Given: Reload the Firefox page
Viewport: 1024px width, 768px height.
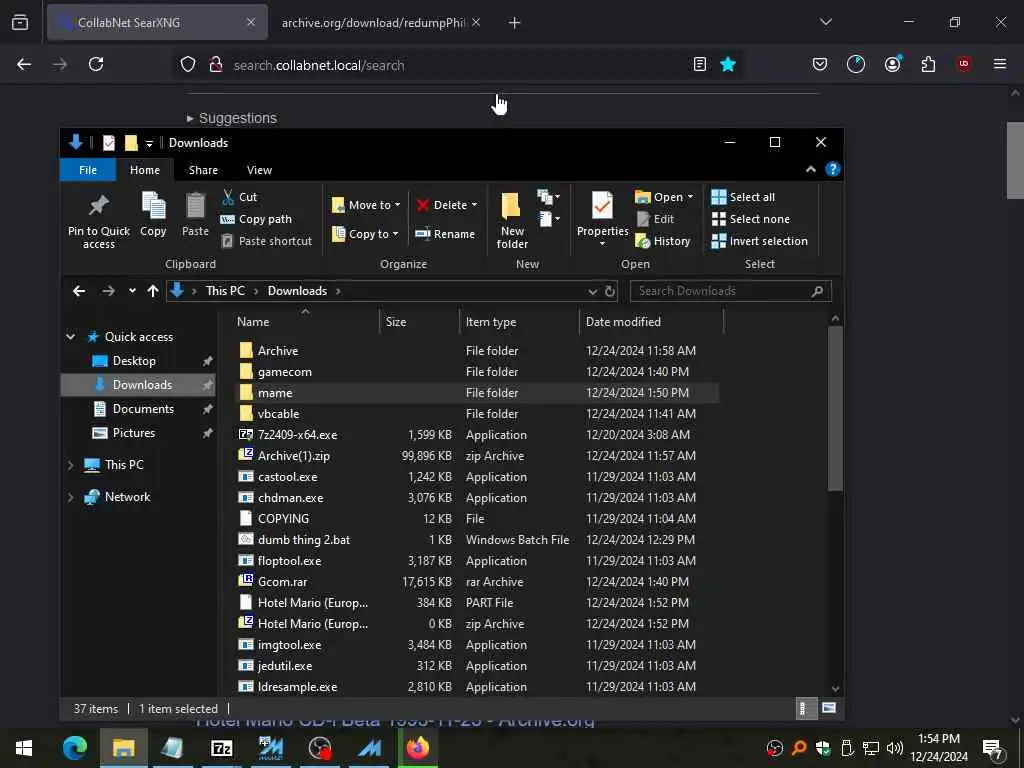Looking at the screenshot, I should [x=96, y=64].
